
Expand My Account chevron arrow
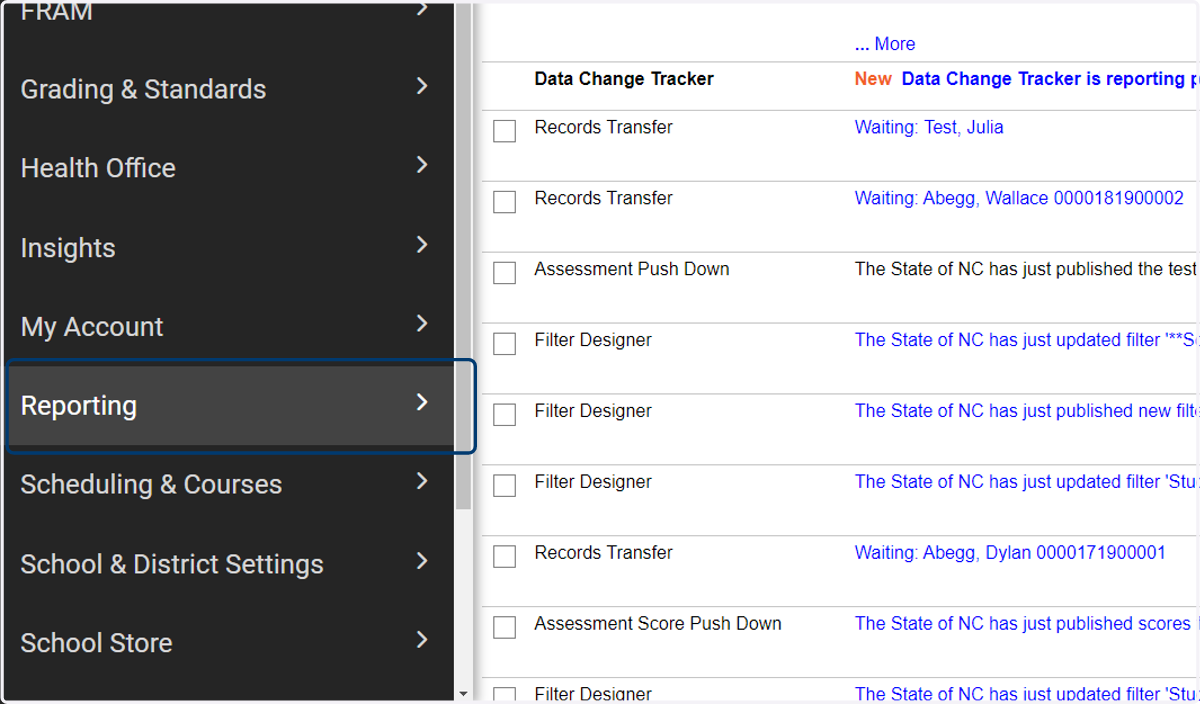click(x=422, y=323)
